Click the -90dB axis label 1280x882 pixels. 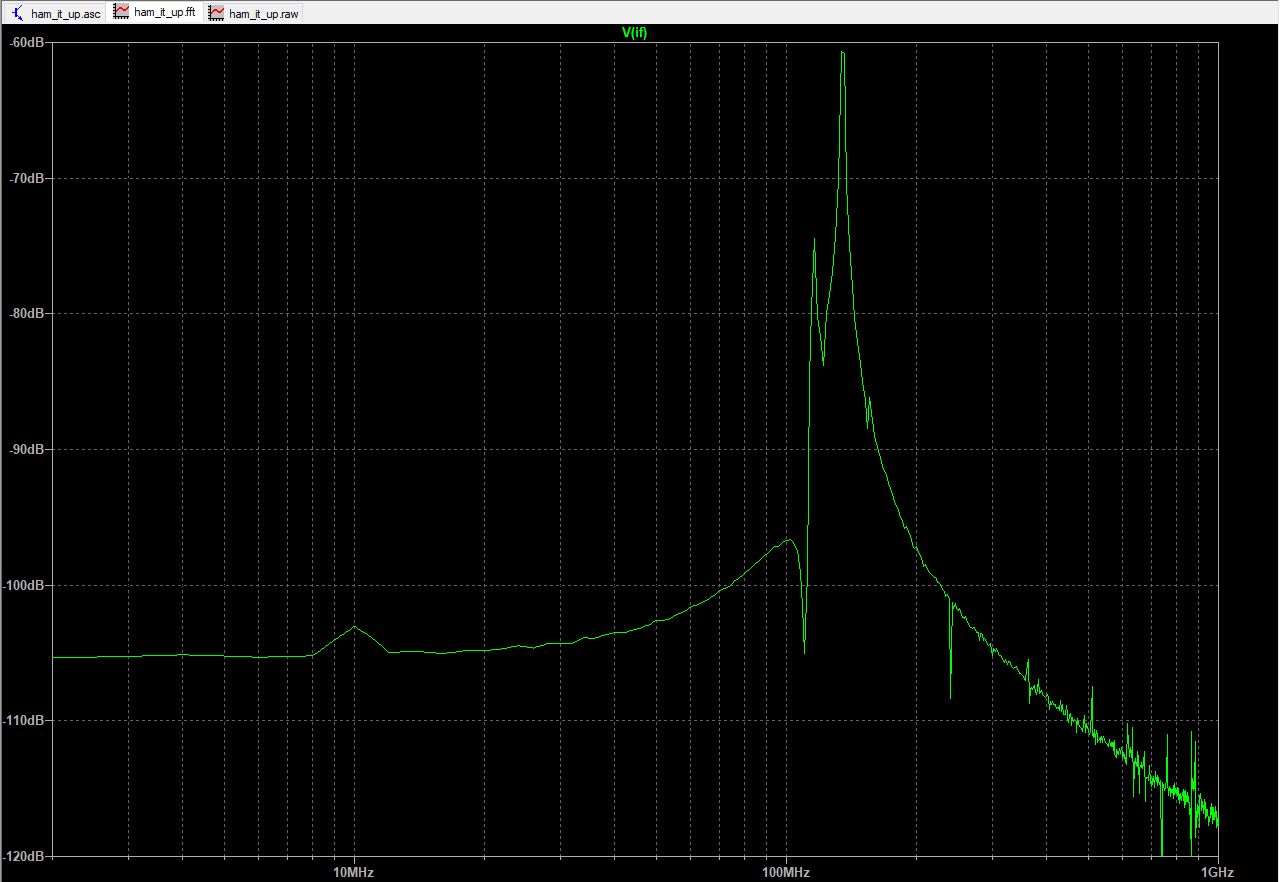point(26,449)
